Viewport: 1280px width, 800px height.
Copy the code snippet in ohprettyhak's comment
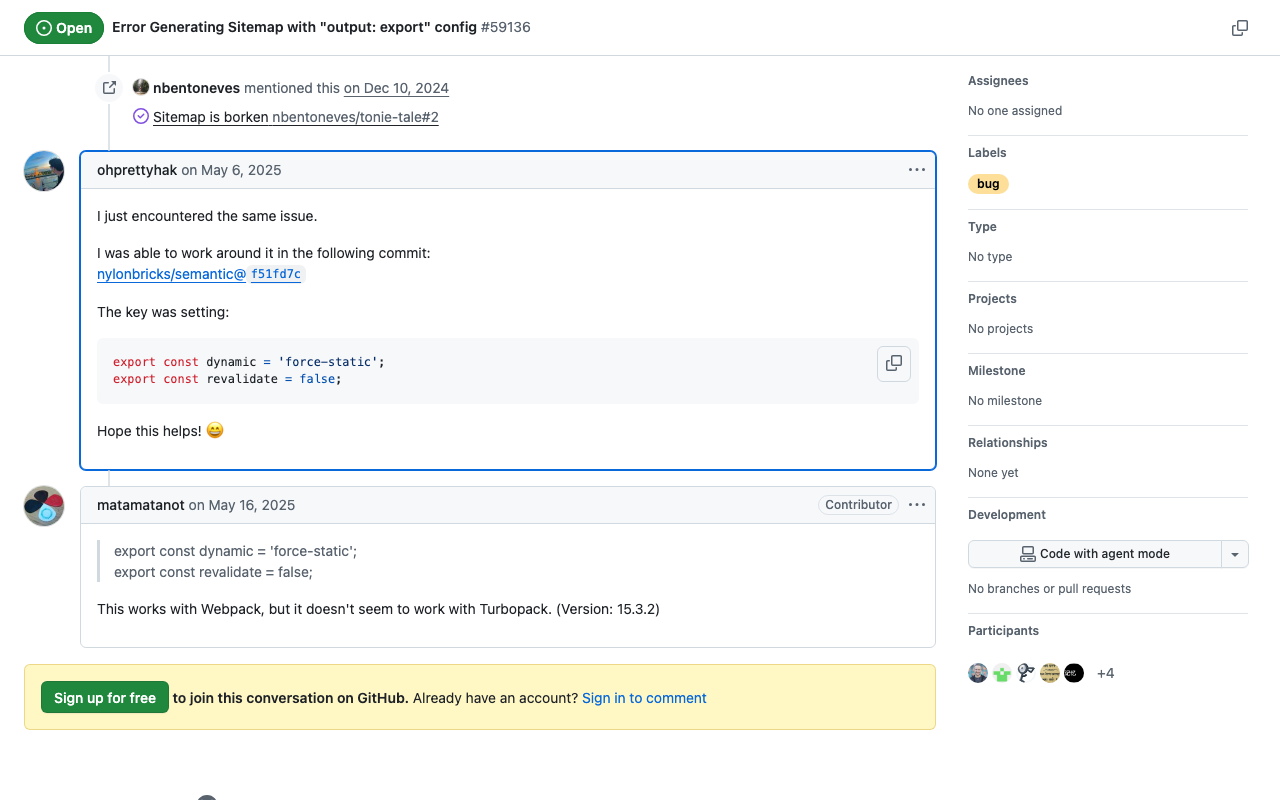893,364
